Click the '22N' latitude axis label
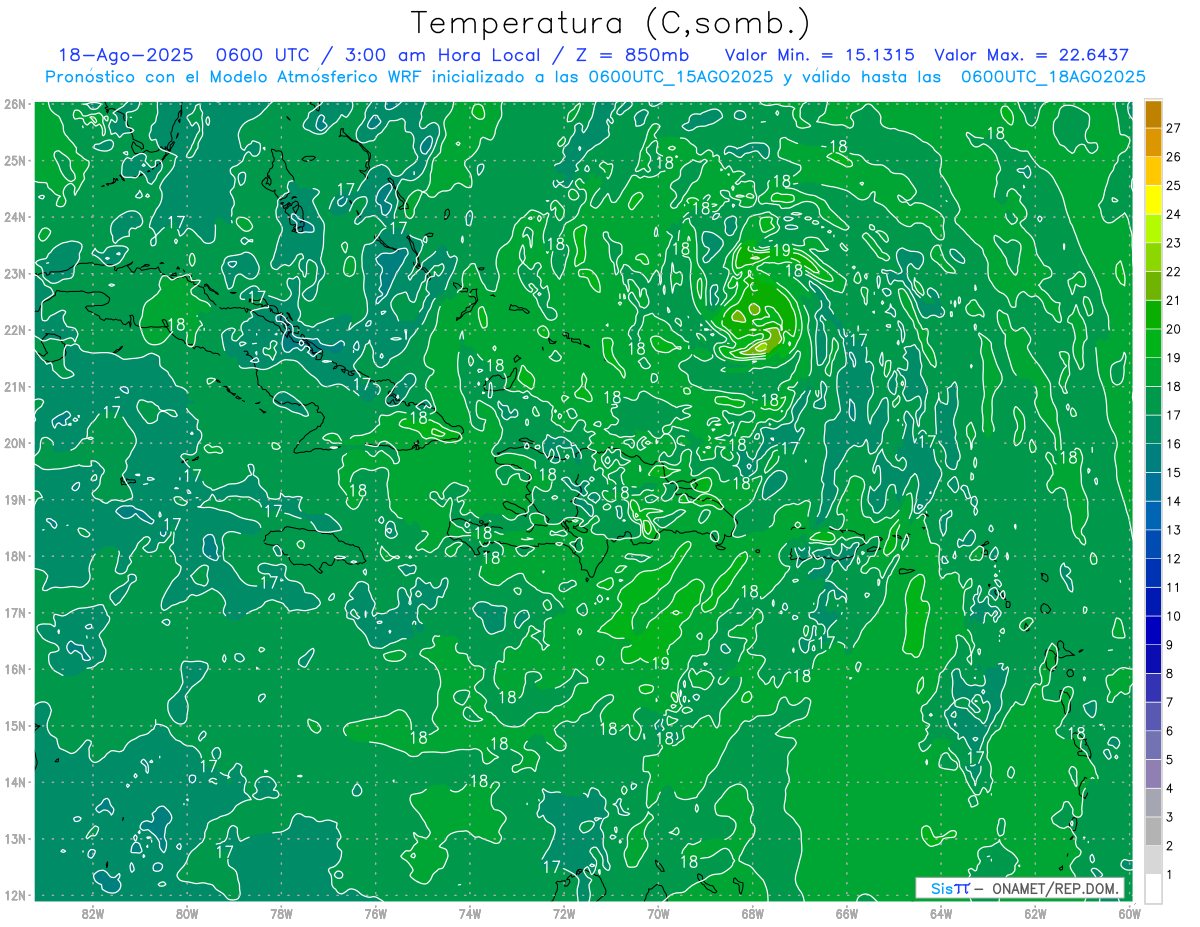1200x927 pixels. [15, 330]
